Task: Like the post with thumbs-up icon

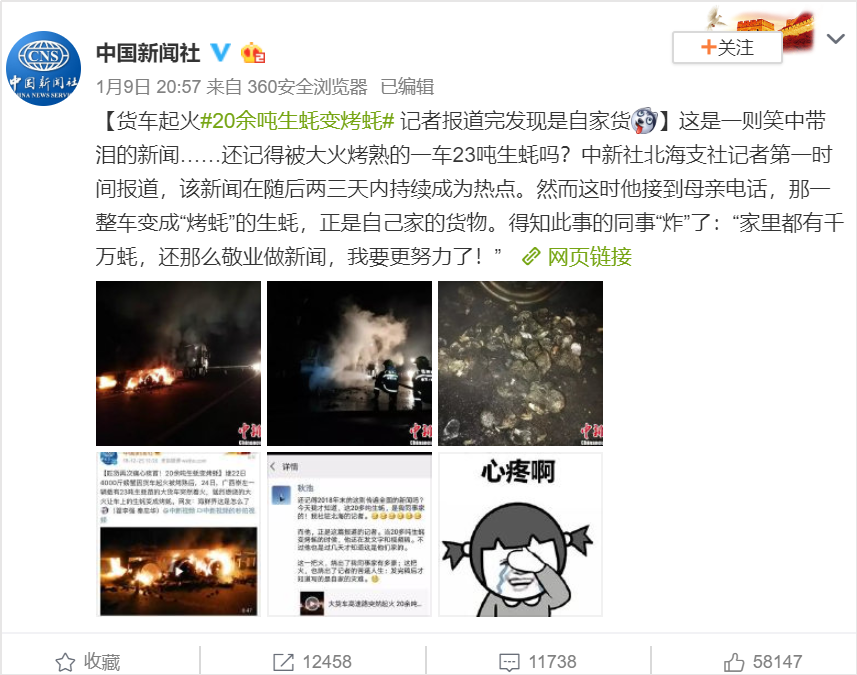Action: point(734,662)
